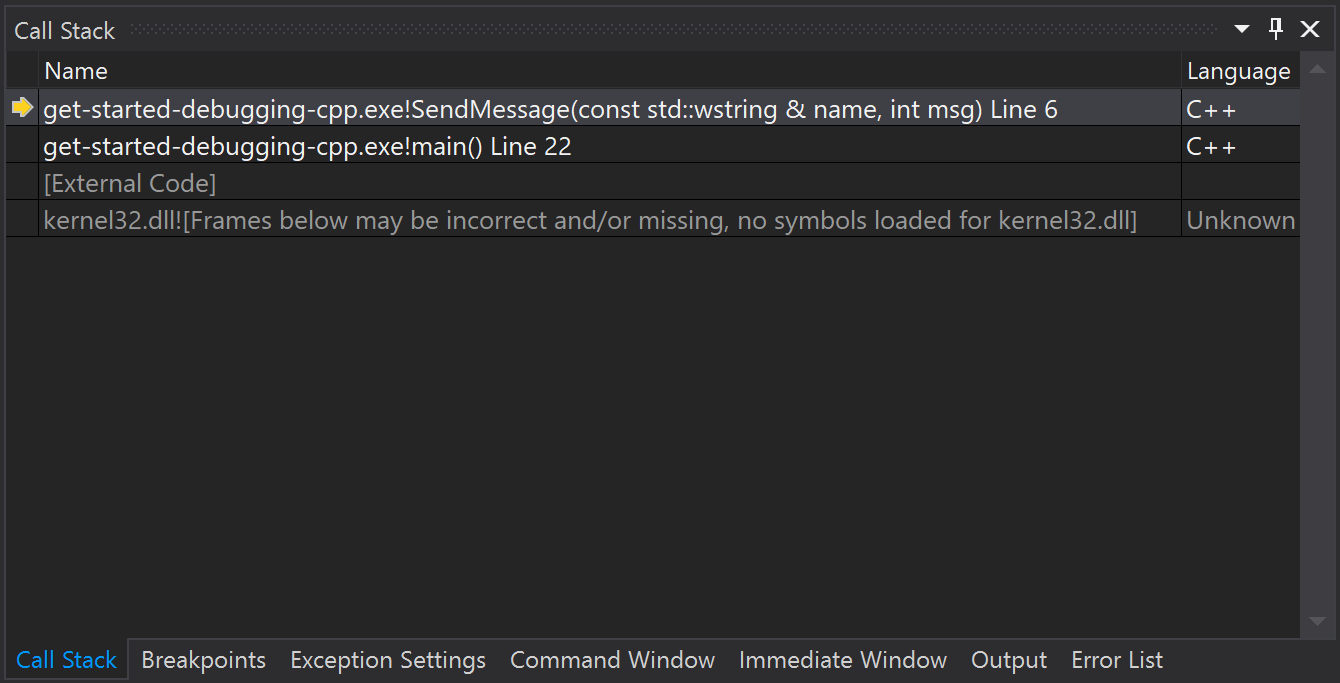The width and height of the screenshot is (1340, 683).
Task: Click the yellow current frame arrow indicator
Action: tap(21, 108)
